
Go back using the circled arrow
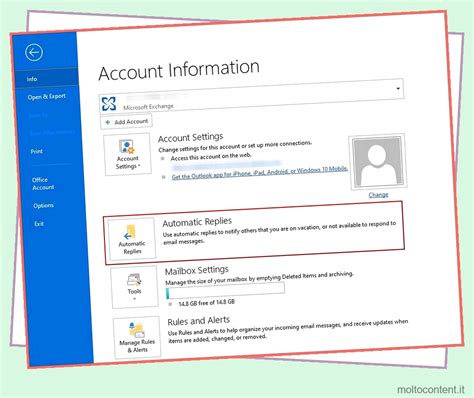34,52
